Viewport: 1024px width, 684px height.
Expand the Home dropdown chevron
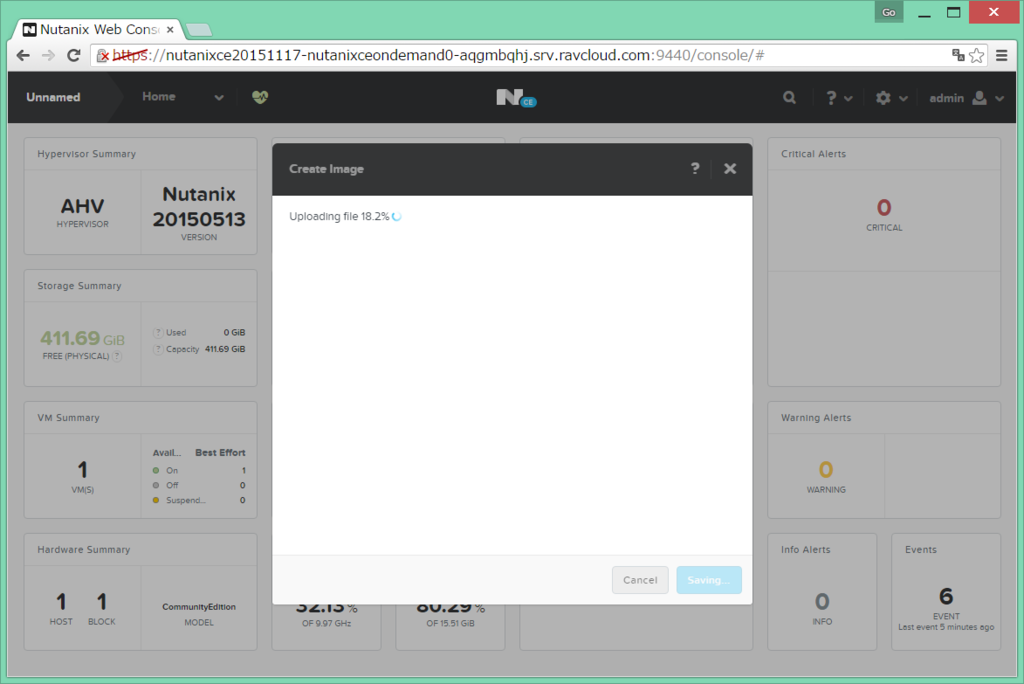click(x=219, y=98)
